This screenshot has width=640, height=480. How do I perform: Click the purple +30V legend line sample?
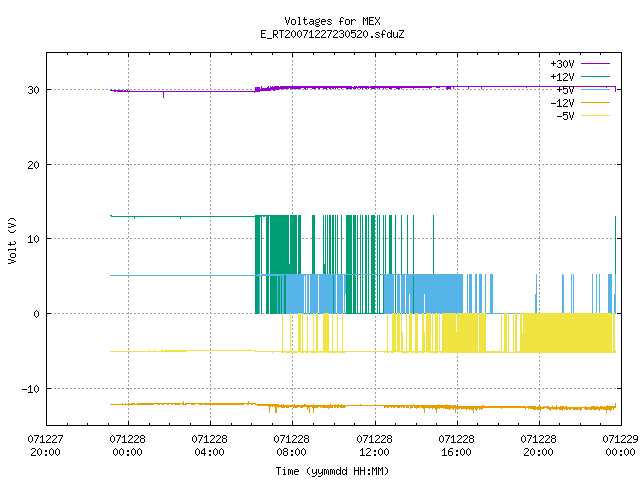[x=596, y=64]
